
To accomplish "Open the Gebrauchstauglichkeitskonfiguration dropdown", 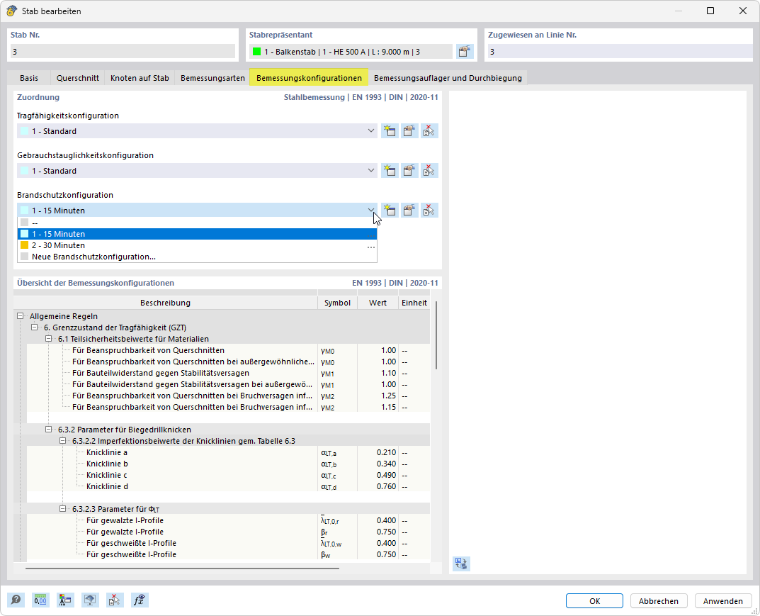I will pos(371,171).
